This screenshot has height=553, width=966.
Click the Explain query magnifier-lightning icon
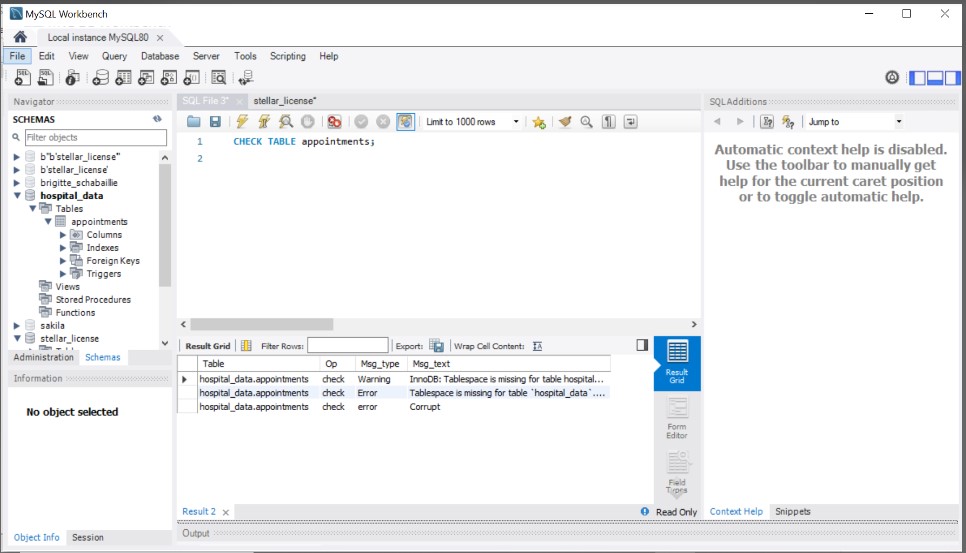(286, 122)
